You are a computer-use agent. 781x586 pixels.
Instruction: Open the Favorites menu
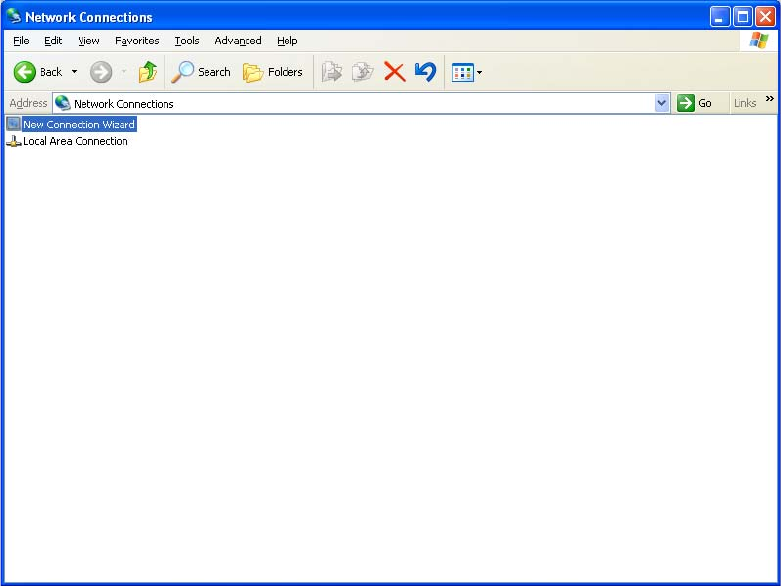(x=137, y=41)
